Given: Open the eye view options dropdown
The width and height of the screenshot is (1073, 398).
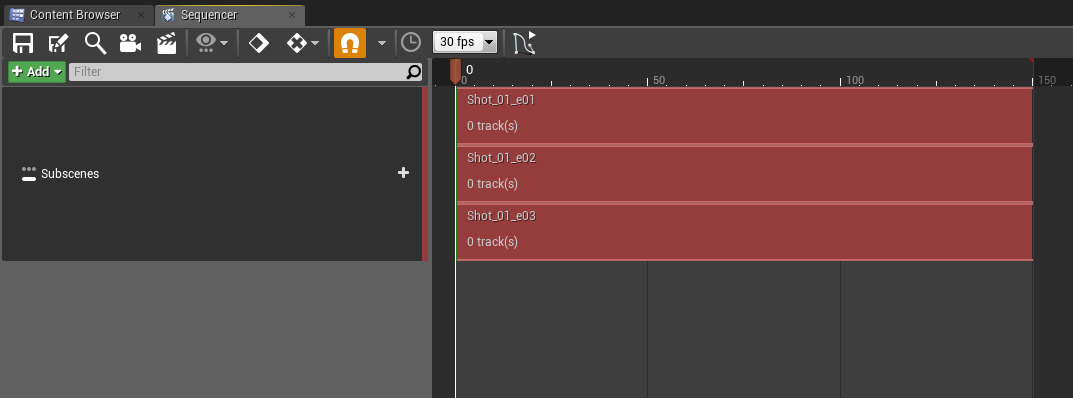Looking at the screenshot, I should pyautogui.click(x=212, y=43).
